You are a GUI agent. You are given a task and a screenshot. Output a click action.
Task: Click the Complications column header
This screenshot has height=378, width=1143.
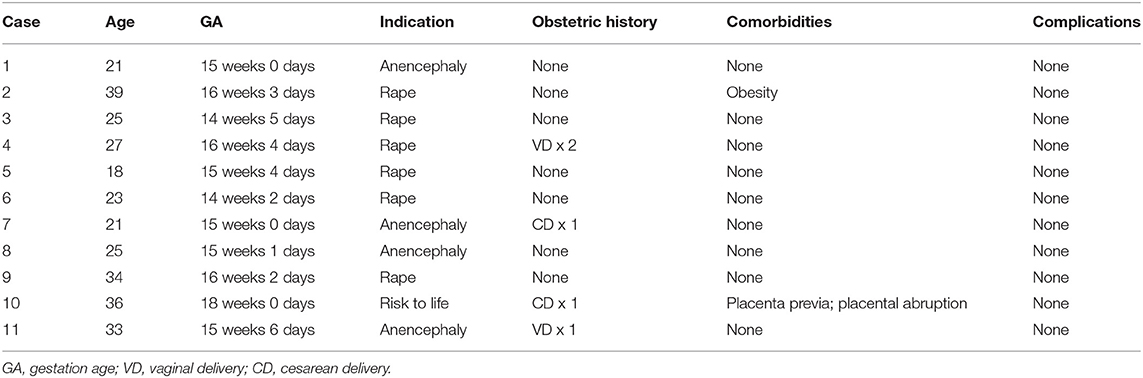pos(1087,22)
